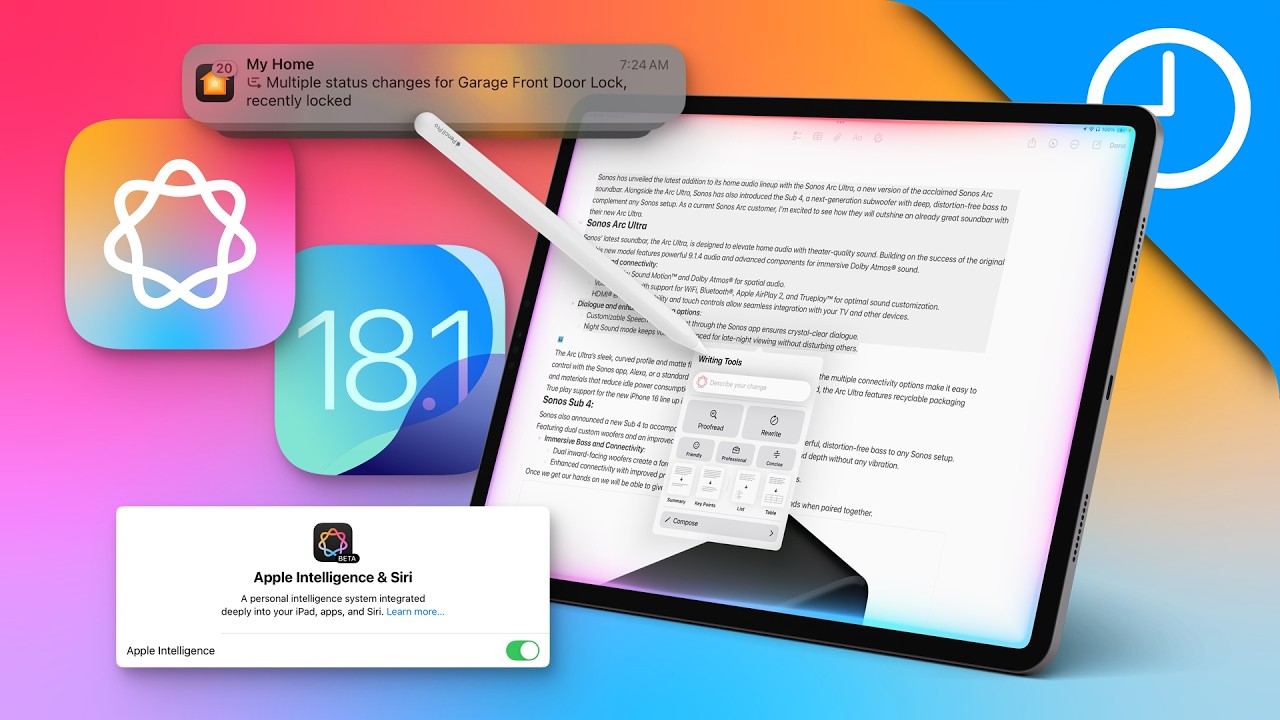The width and height of the screenshot is (1280, 720).
Task: Click the 'Writing Tools' panel title
Action: (720, 361)
